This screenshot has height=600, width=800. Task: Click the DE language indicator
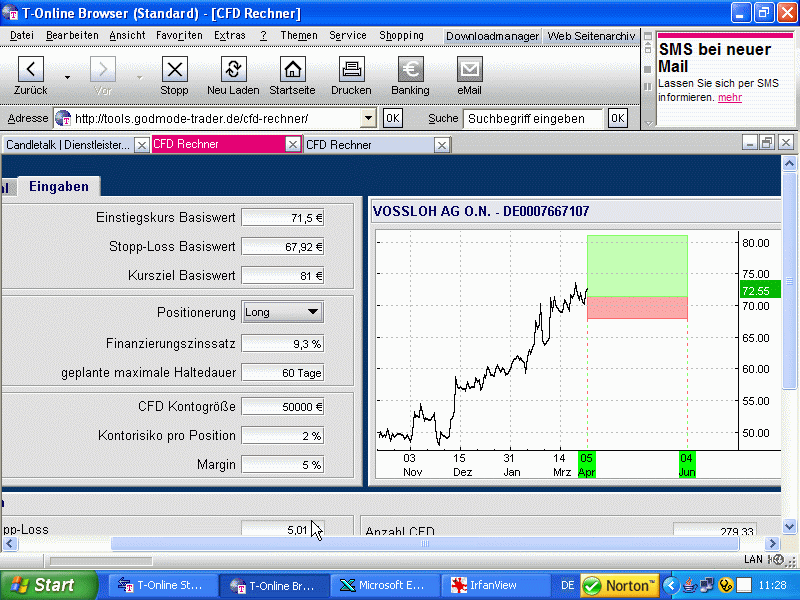567,585
